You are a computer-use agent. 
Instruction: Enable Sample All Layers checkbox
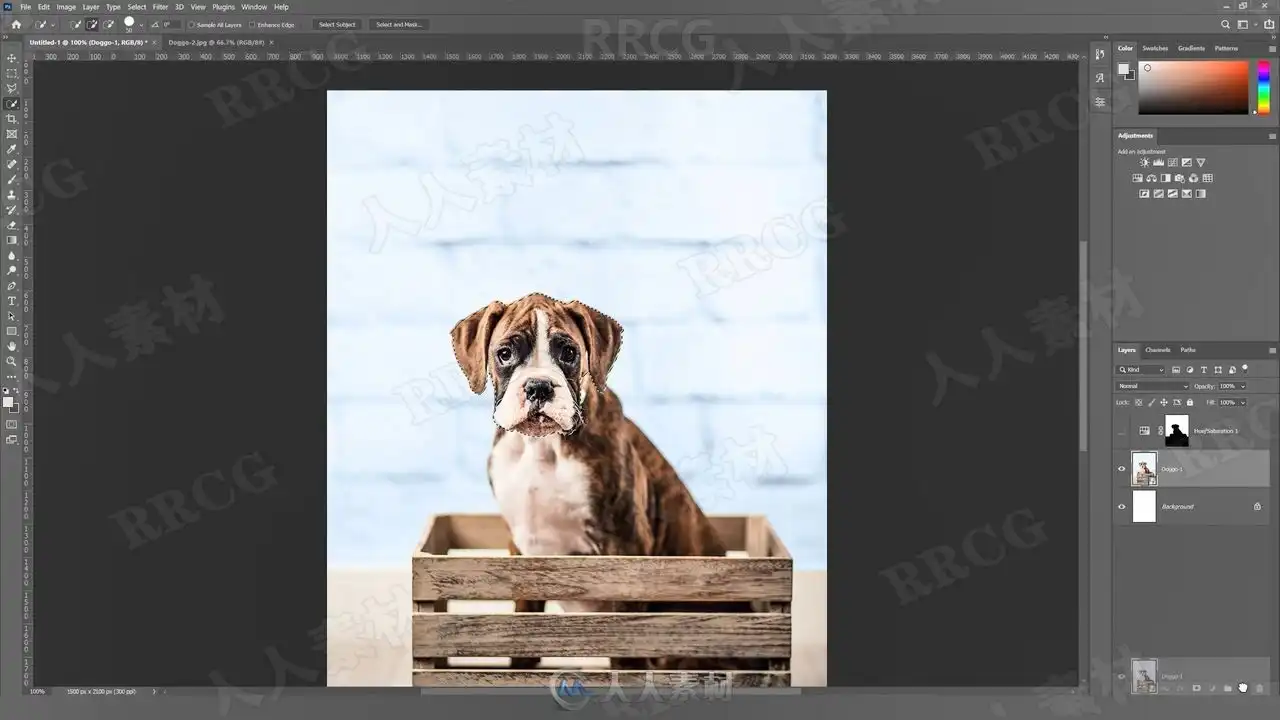(192, 24)
